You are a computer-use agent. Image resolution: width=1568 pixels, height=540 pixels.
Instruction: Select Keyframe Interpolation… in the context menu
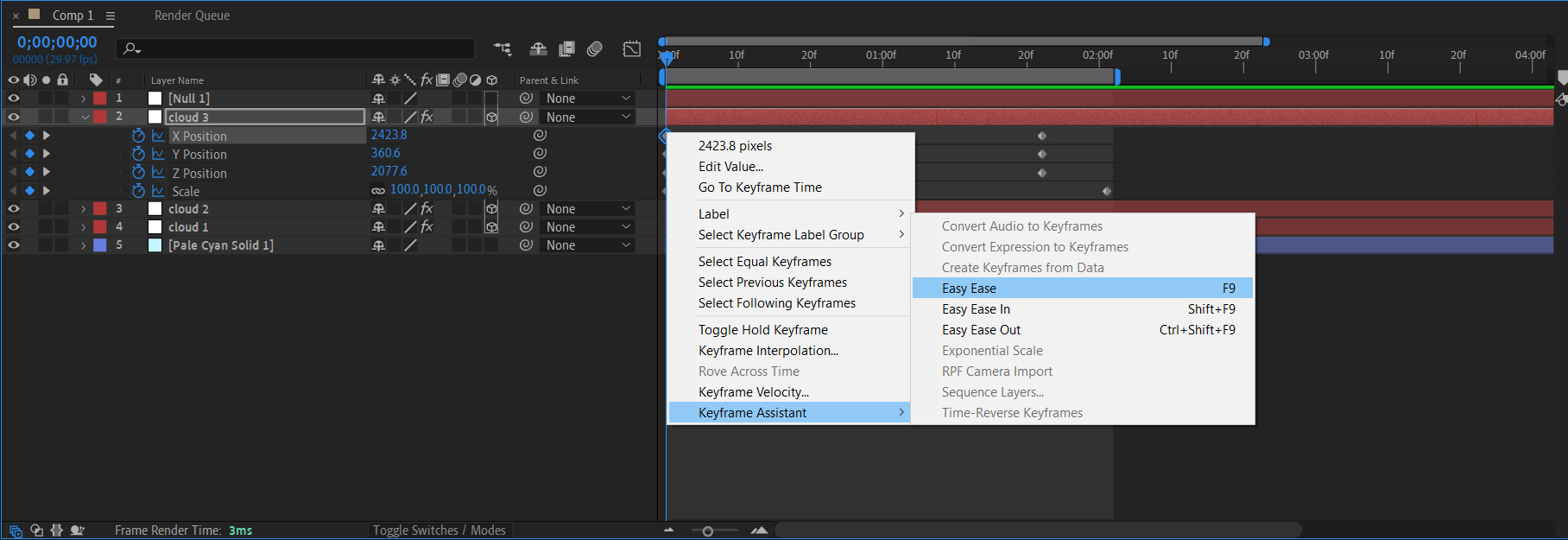tap(768, 351)
